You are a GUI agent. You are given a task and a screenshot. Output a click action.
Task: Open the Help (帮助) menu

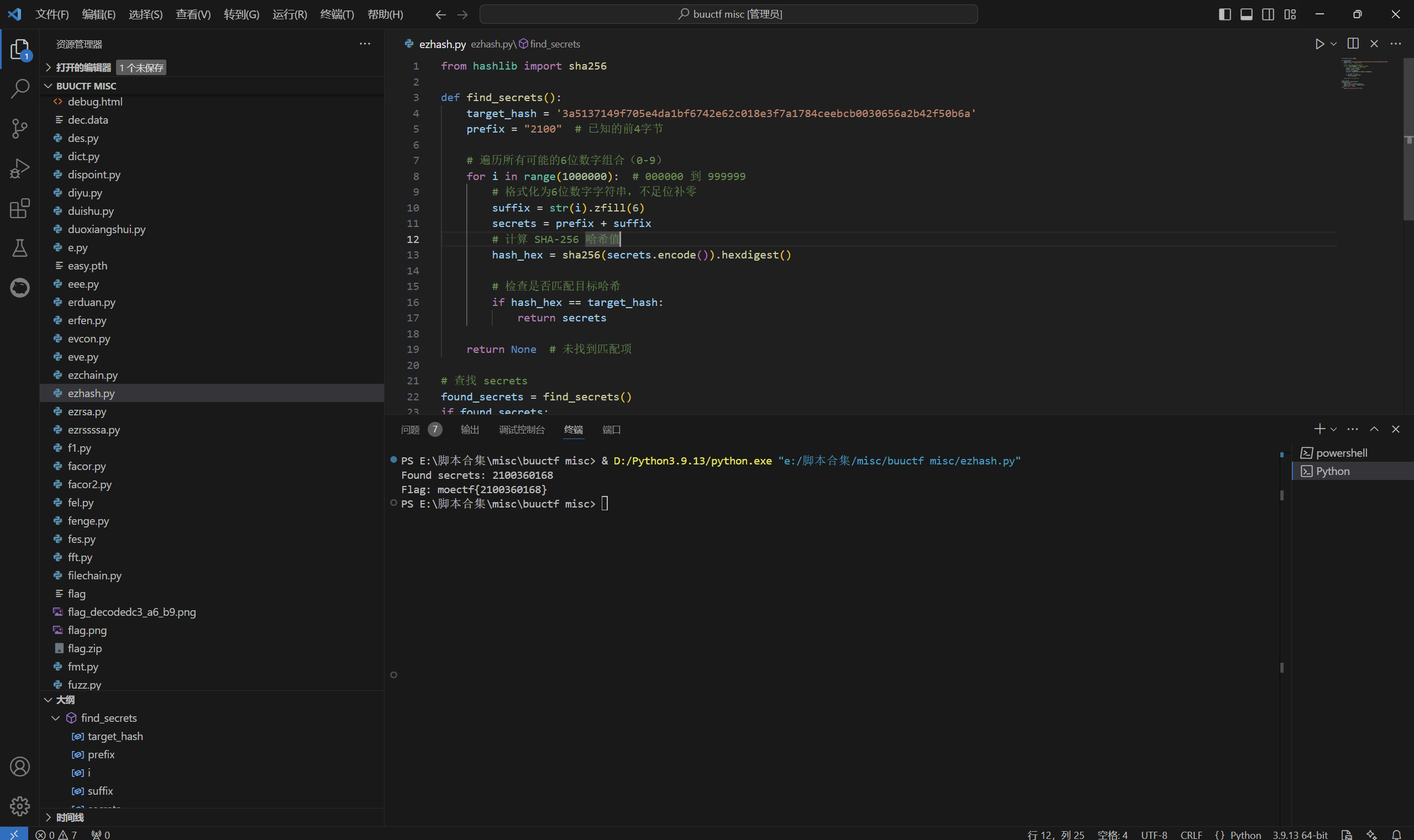coord(385,14)
